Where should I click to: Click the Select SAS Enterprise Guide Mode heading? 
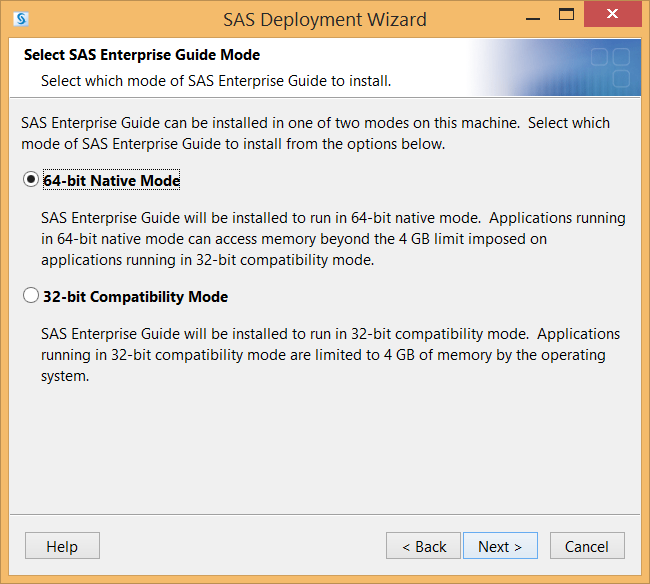[x=142, y=55]
